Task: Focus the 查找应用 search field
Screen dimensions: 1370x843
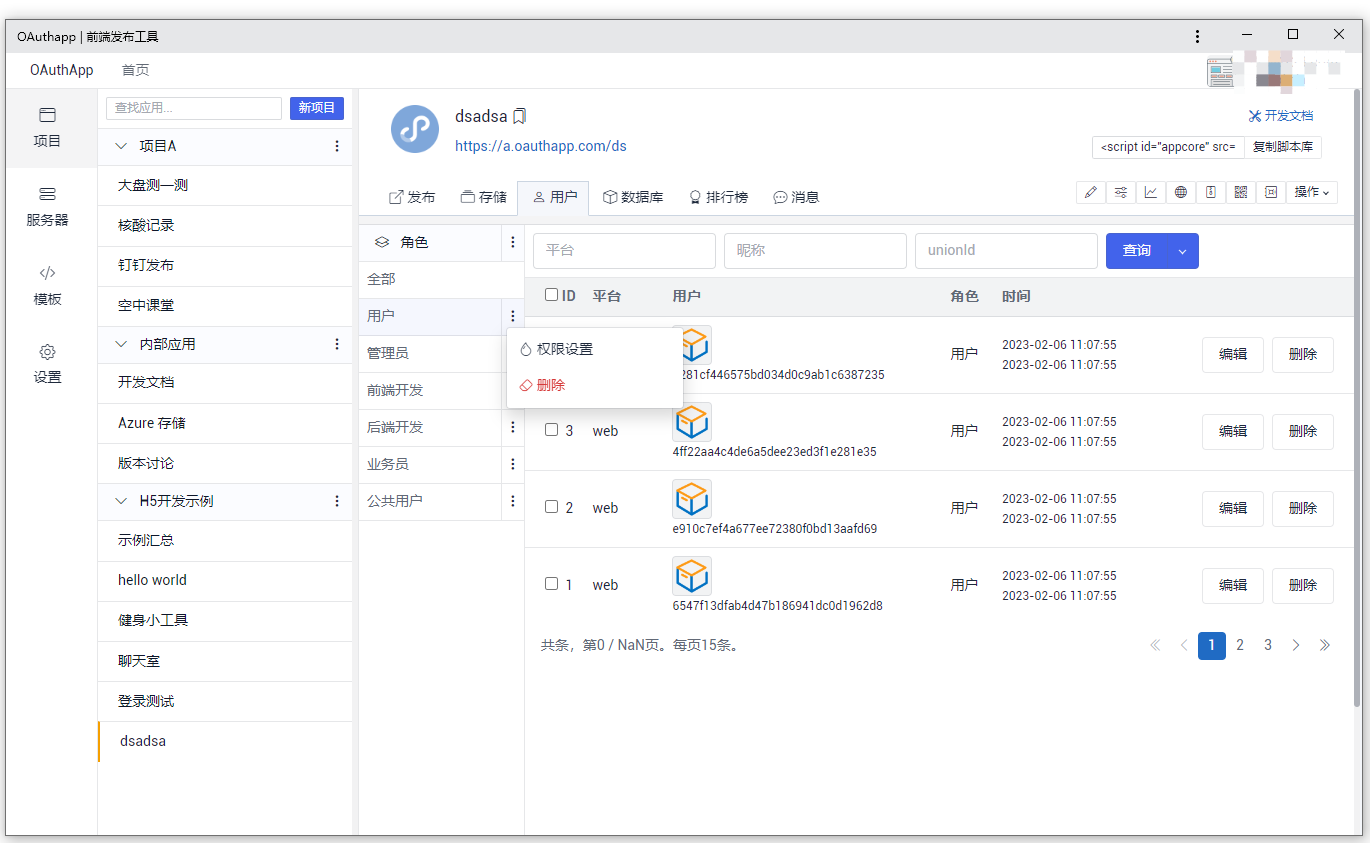Action: [194, 108]
